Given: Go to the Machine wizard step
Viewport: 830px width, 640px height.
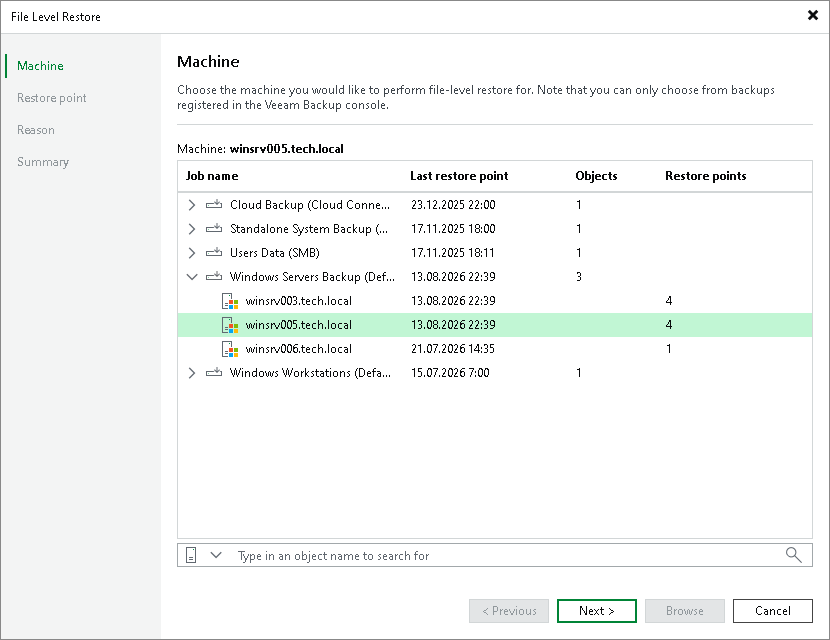Looking at the screenshot, I should (x=40, y=66).
